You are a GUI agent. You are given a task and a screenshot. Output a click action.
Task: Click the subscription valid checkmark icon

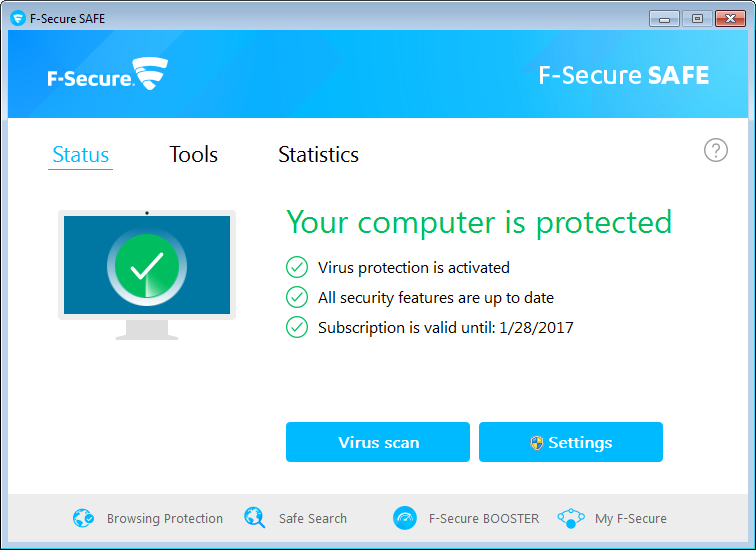point(297,327)
